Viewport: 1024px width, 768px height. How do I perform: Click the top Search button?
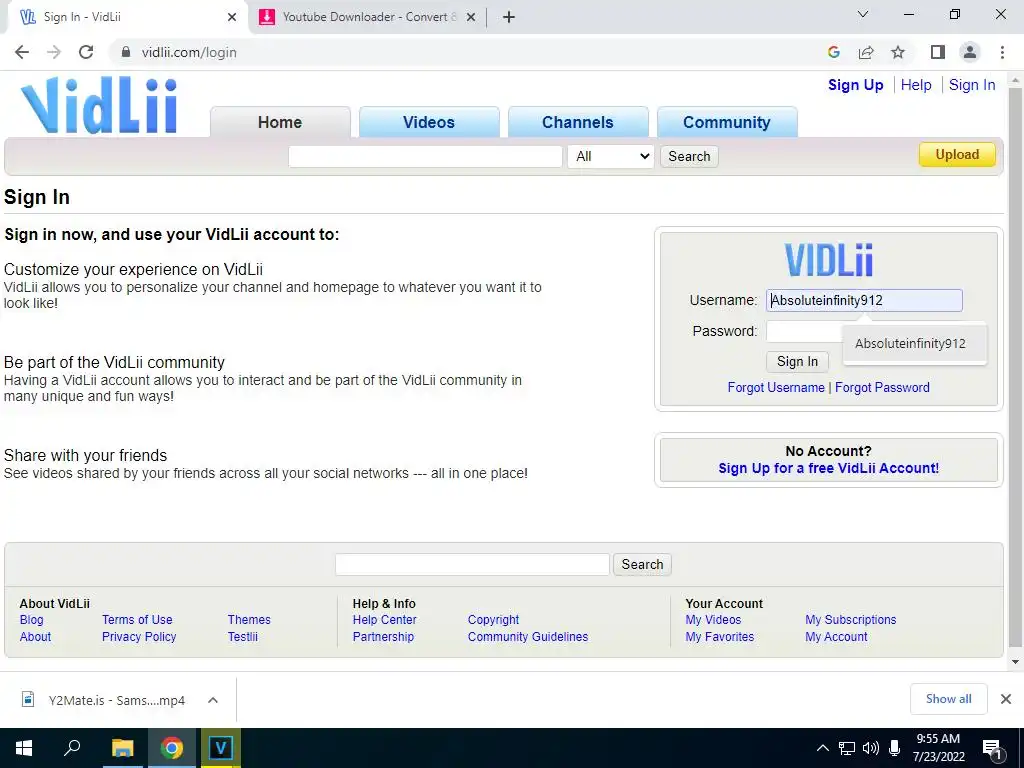click(x=689, y=157)
